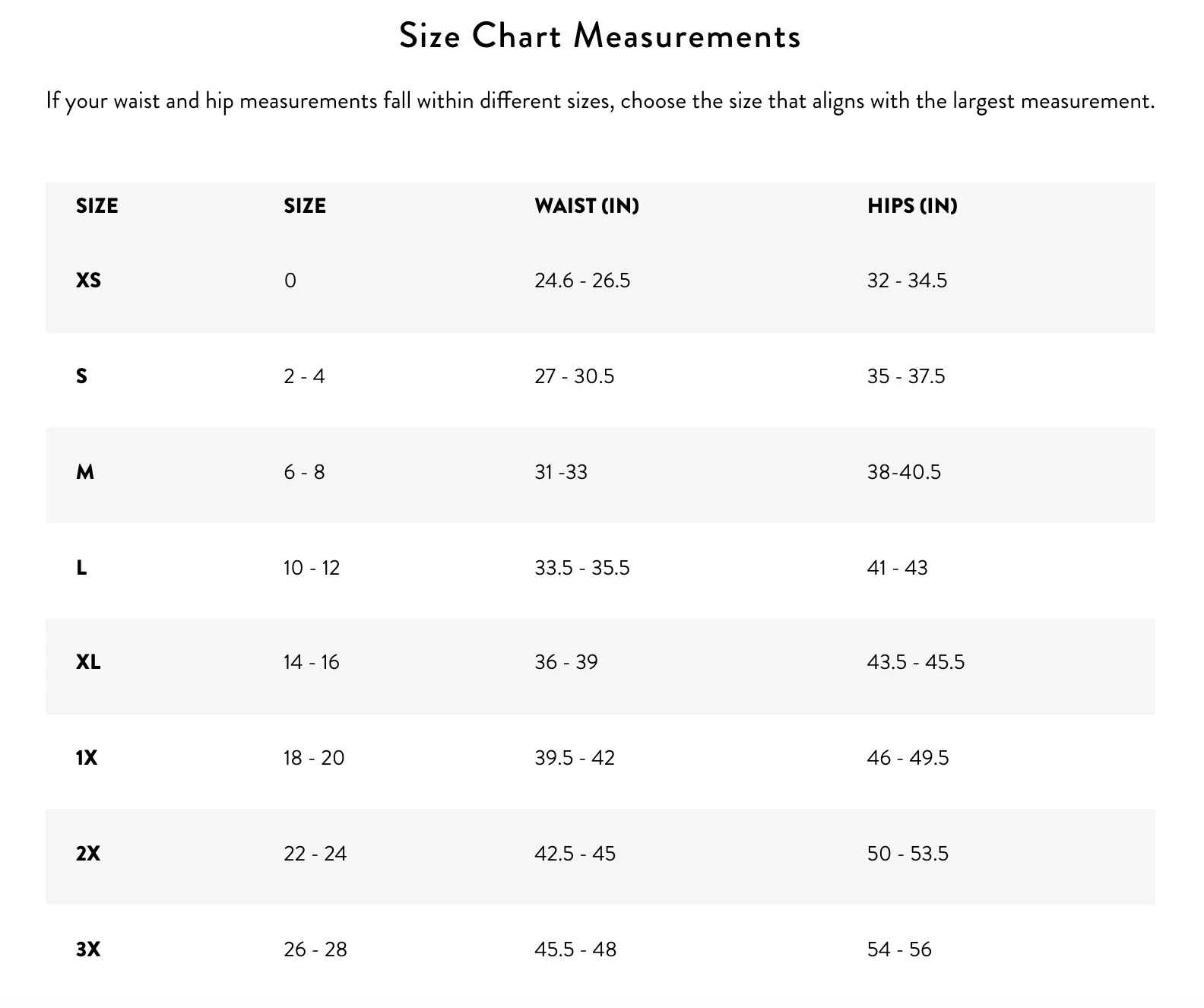Select the 1X size row label

click(x=87, y=758)
